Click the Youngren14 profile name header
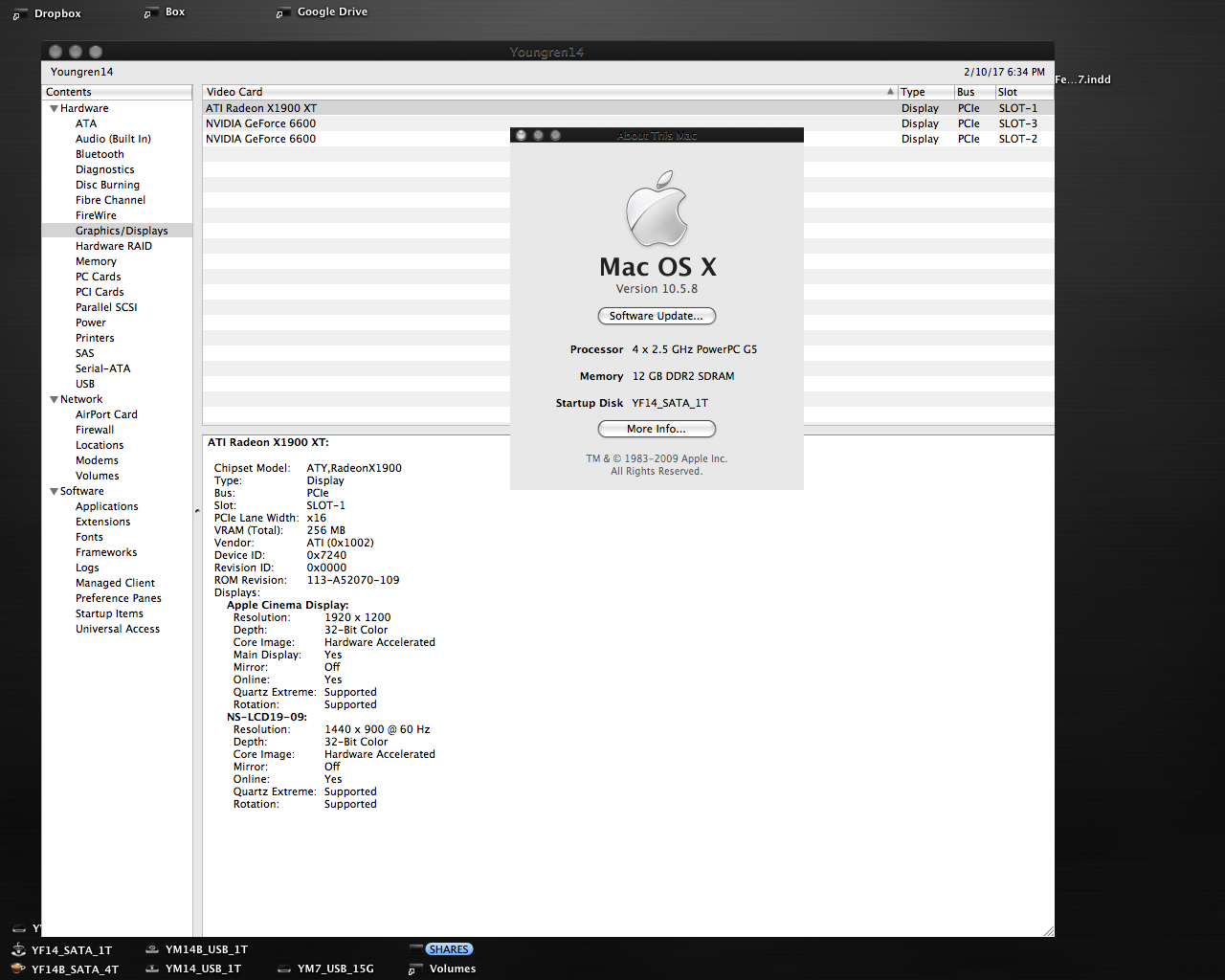1225x980 pixels. [81, 72]
